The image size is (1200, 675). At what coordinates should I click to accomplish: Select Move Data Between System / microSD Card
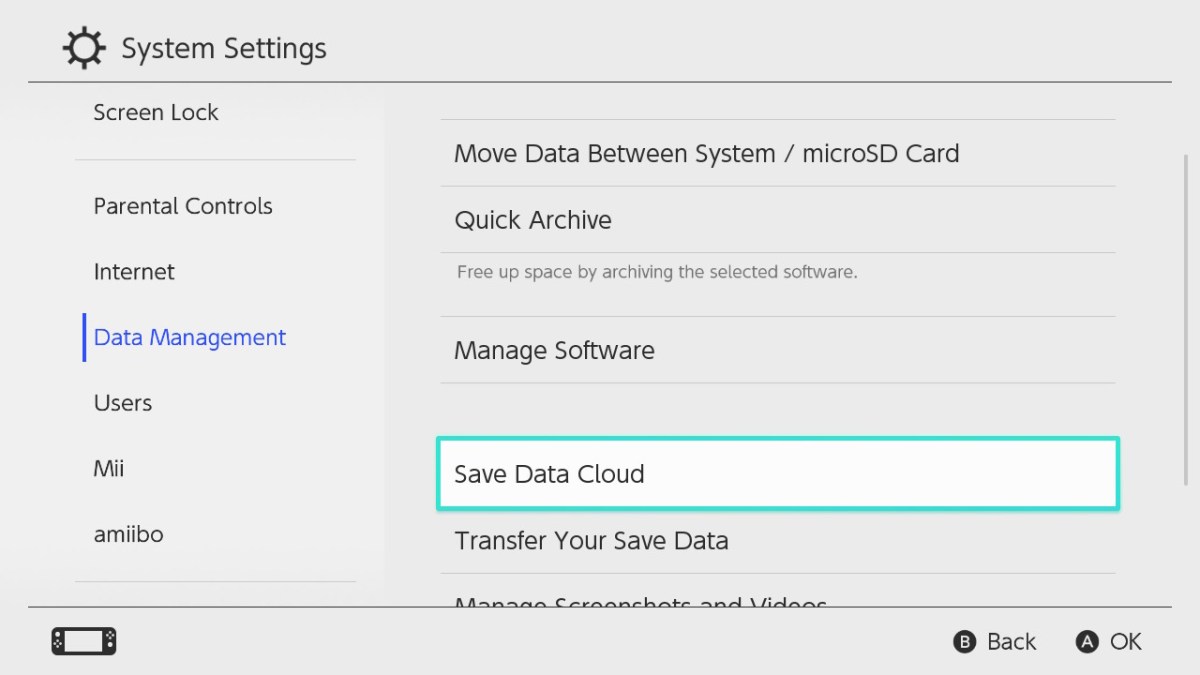pos(706,153)
